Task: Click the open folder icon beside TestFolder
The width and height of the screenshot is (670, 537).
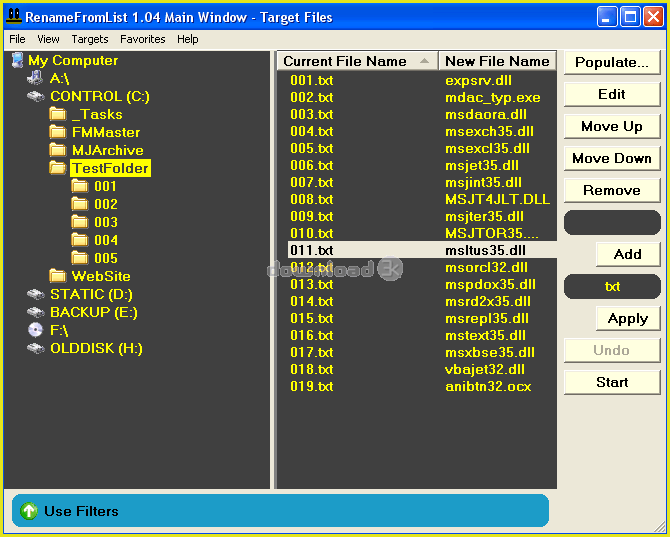Action: pyautogui.click(x=58, y=168)
